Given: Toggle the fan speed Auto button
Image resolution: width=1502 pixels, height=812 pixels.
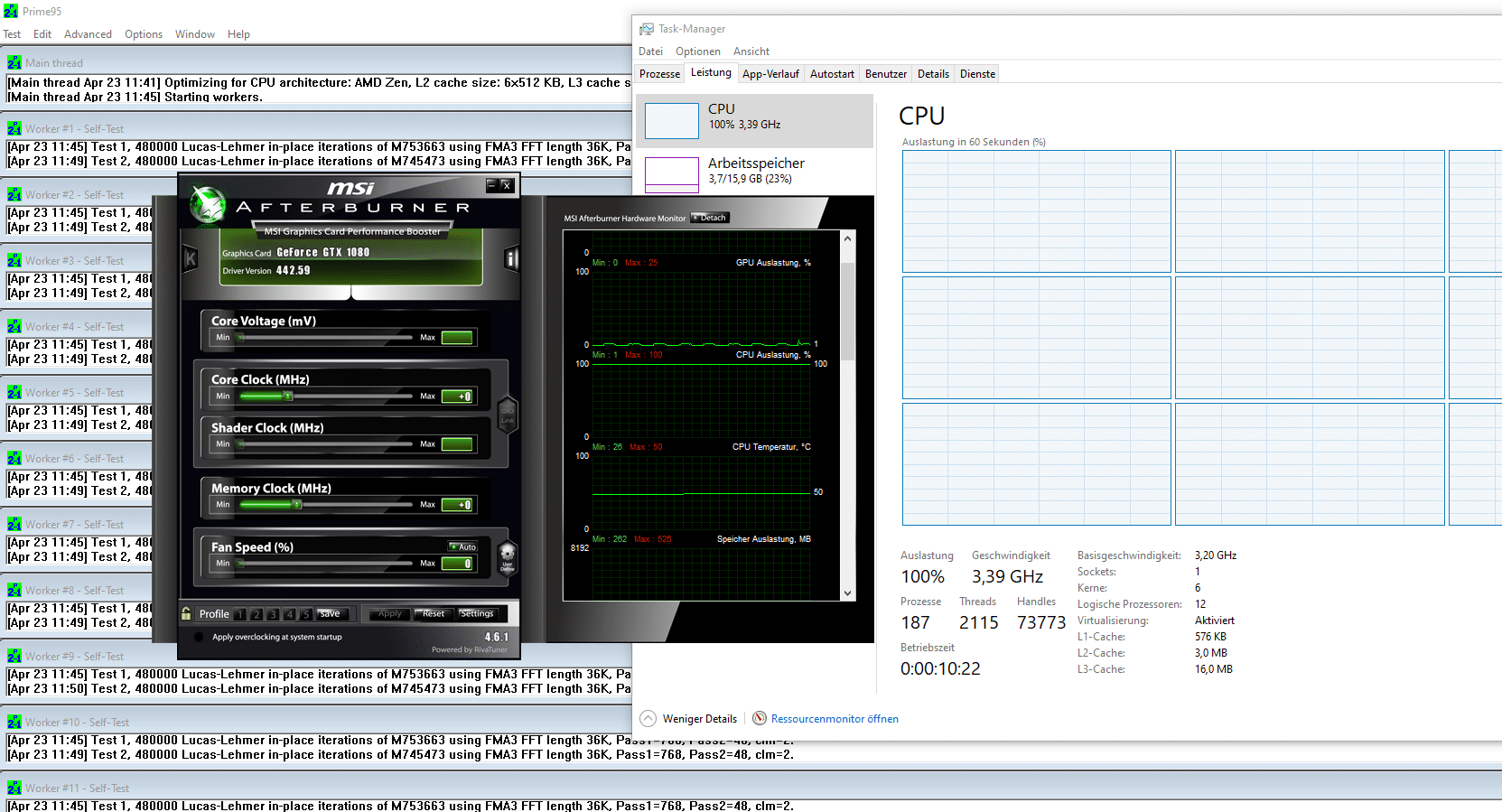Looking at the screenshot, I should click(x=463, y=546).
